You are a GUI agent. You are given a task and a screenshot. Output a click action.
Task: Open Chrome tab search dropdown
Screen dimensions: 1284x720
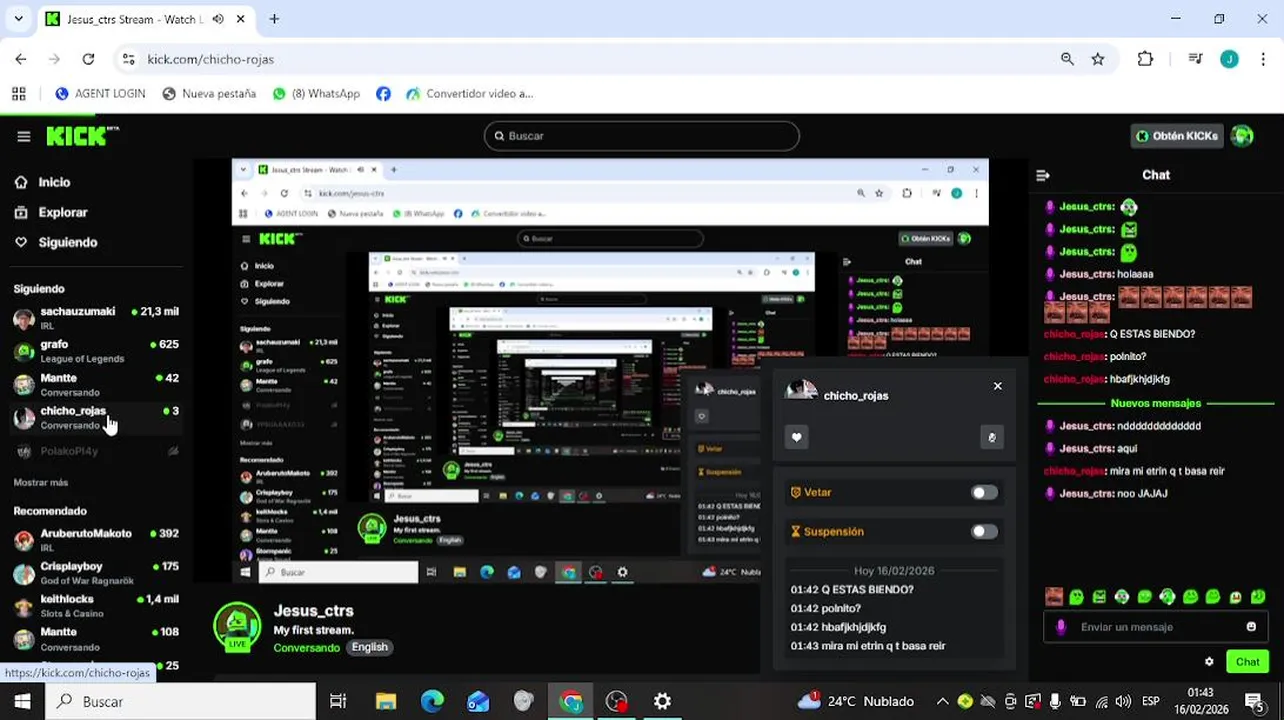(18, 19)
